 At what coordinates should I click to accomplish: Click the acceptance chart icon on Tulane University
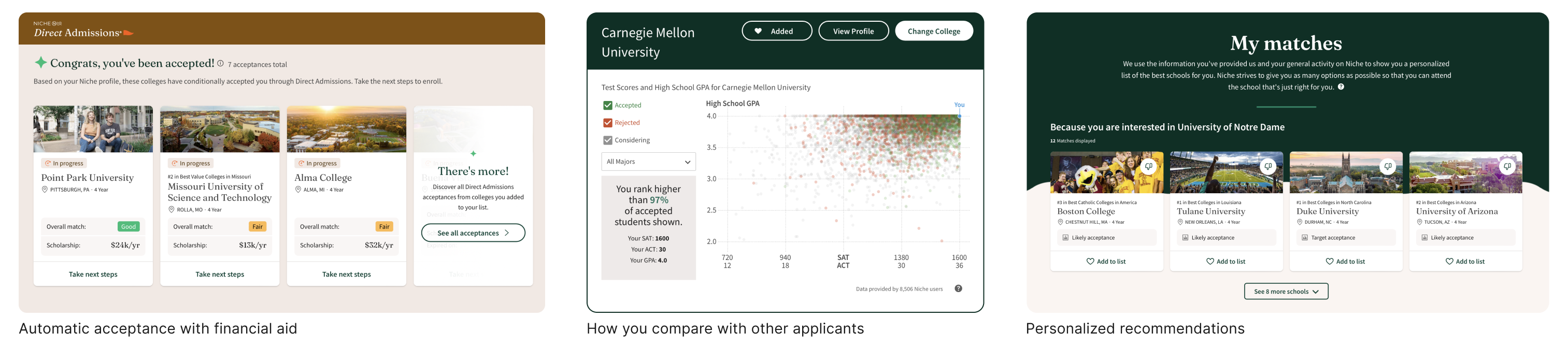pyautogui.click(x=1185, y=237)
